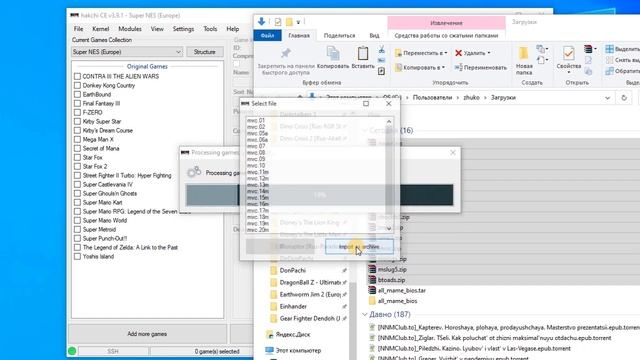This screenshot has height=360, width=640.
Task: Click the Copy icon in Explorer ribbon
Action: [x=333, y=53]
